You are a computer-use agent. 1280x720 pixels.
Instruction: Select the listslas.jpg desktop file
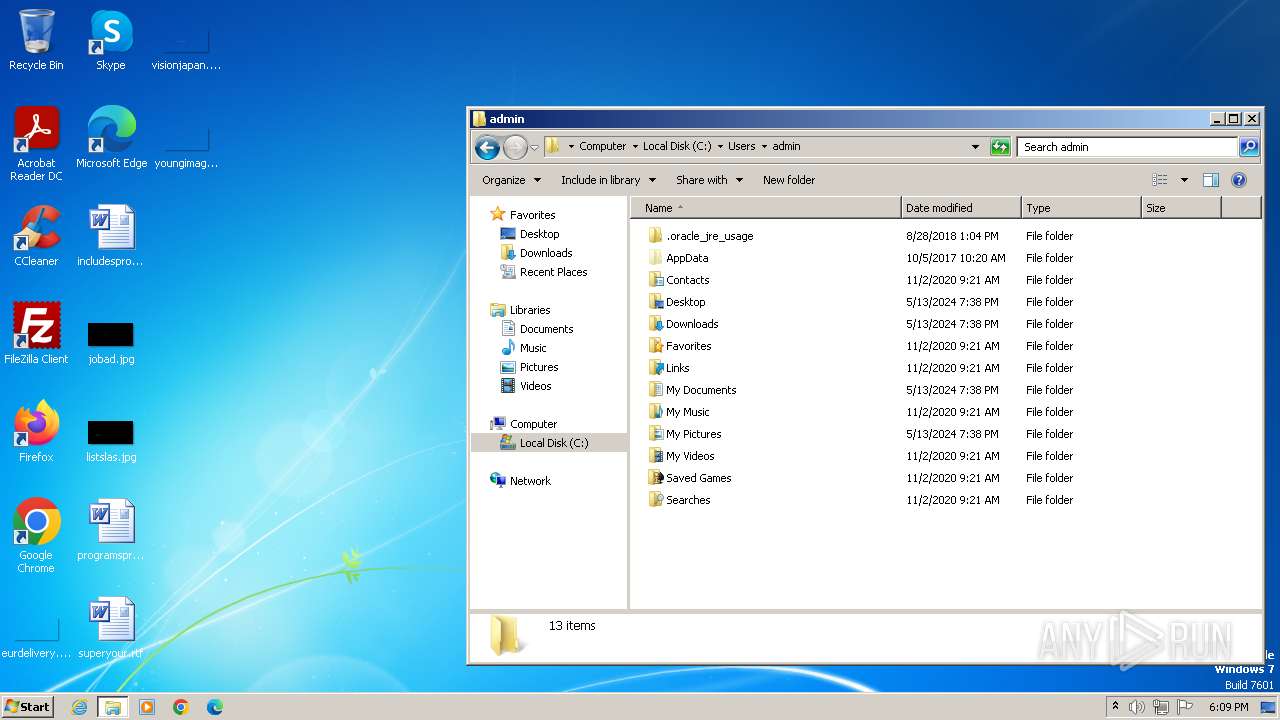click(111, 440)
